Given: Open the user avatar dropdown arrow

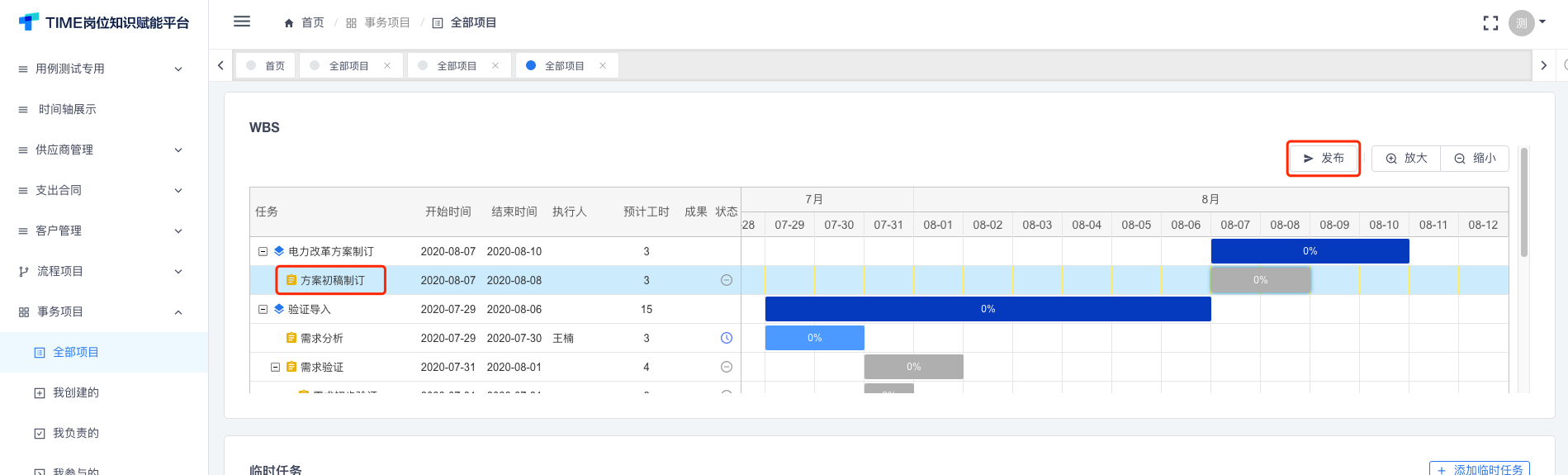Looking at the screenshot, I should (x=1542, y=22).
